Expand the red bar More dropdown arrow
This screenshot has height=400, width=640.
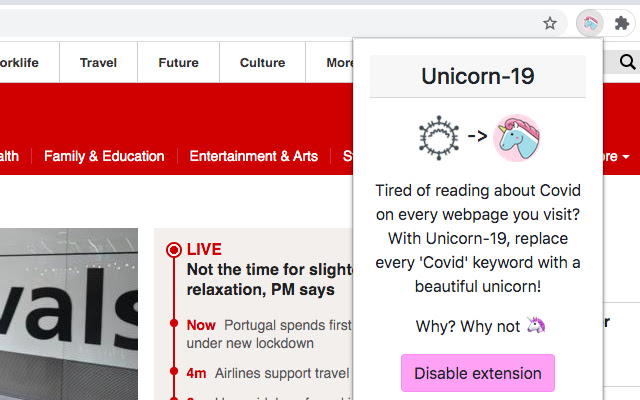626,157
